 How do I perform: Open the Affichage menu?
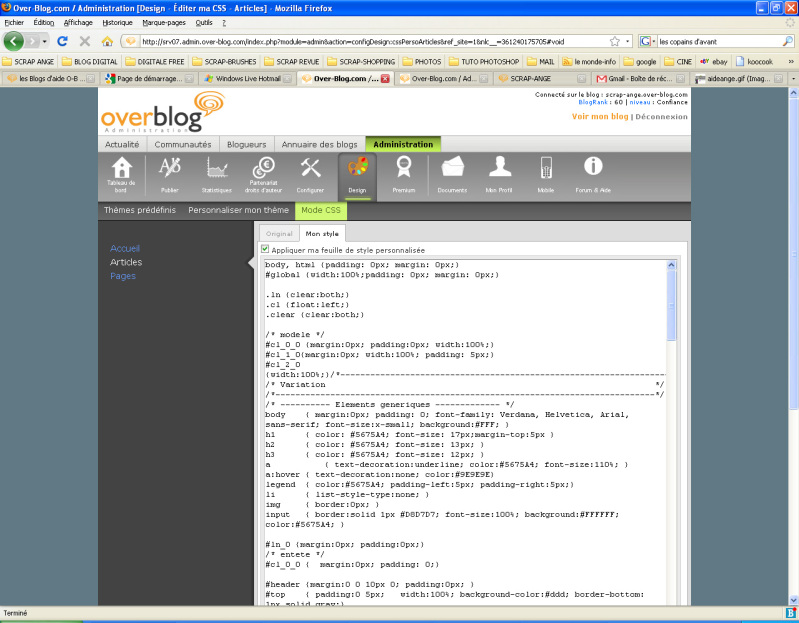(78, 22)
